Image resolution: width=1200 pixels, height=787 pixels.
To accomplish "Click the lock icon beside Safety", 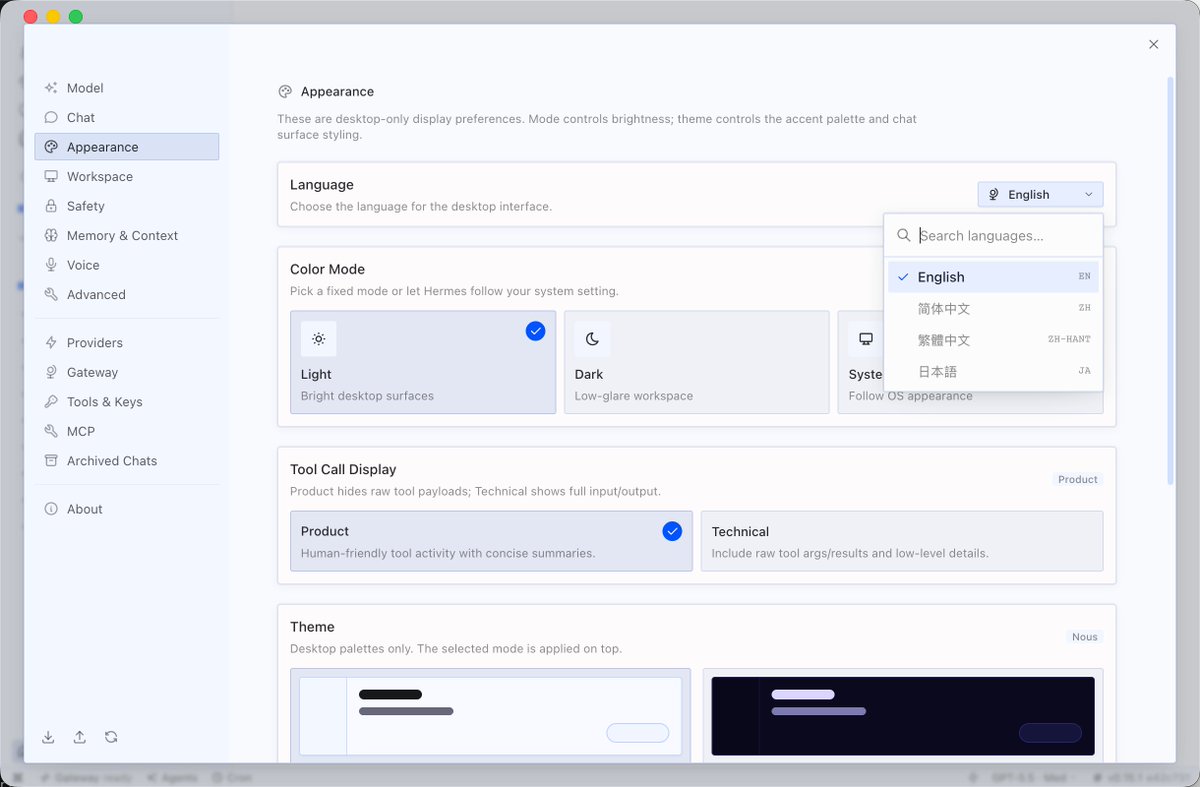I will pyautogui.click(x=51, y=206).
